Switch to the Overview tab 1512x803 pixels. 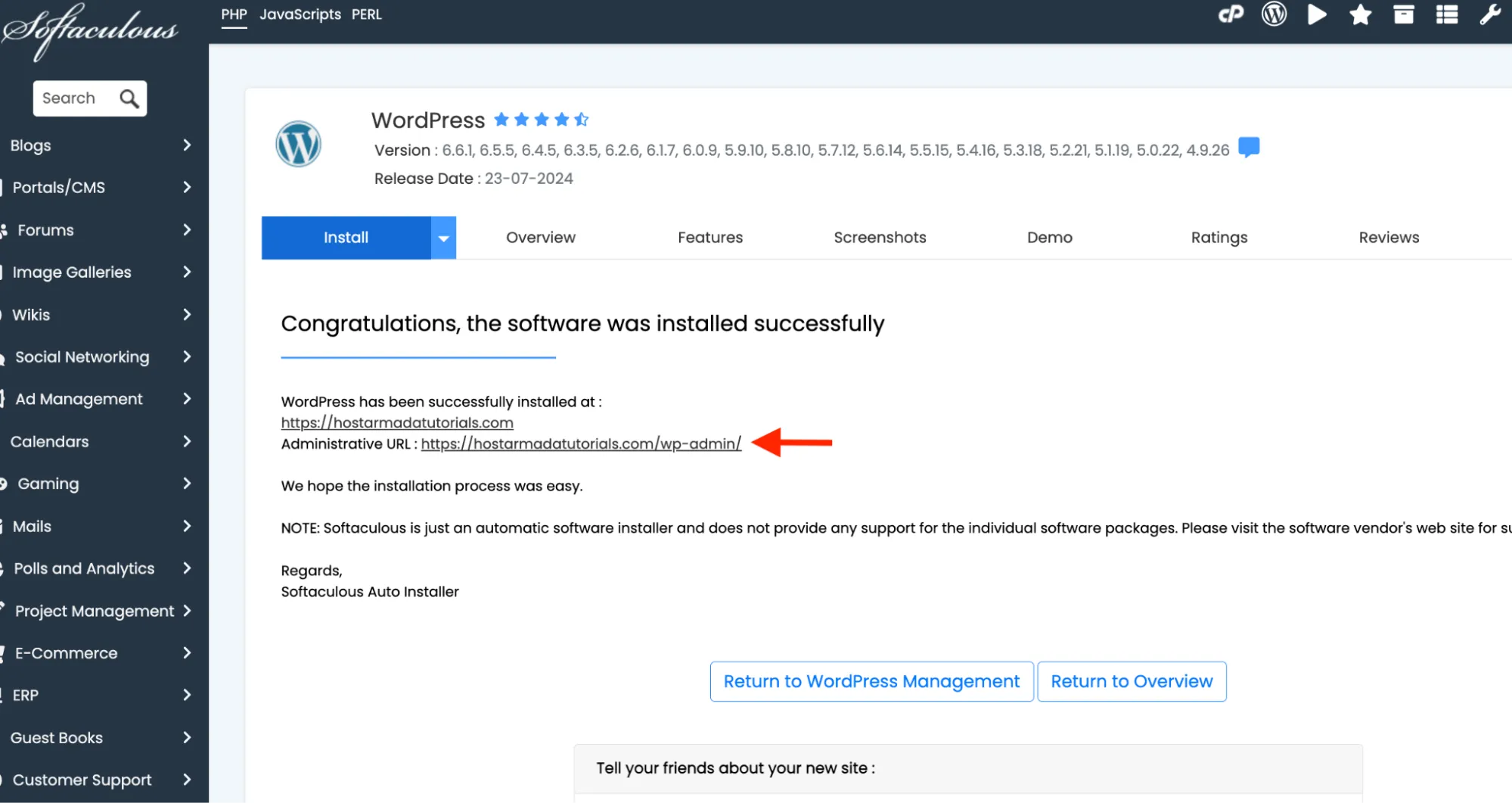[x=541, y=238]
